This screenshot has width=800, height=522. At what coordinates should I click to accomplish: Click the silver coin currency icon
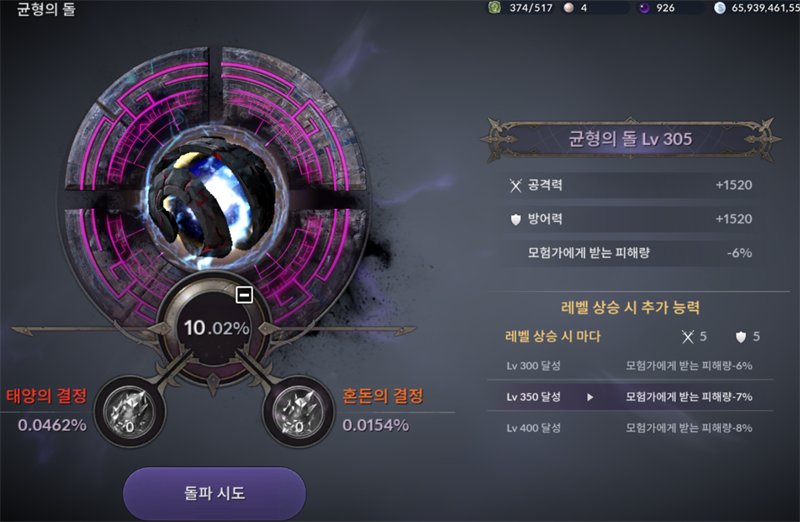719,8
